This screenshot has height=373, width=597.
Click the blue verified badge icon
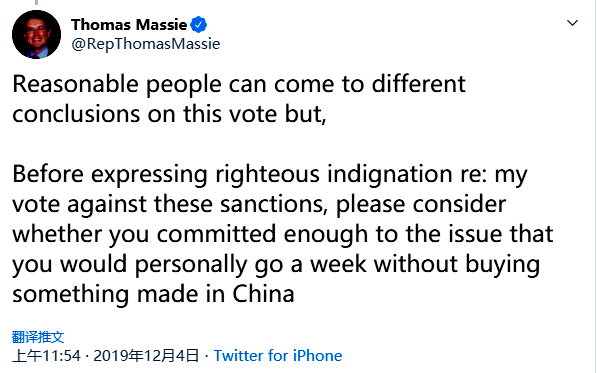(198, 25)
